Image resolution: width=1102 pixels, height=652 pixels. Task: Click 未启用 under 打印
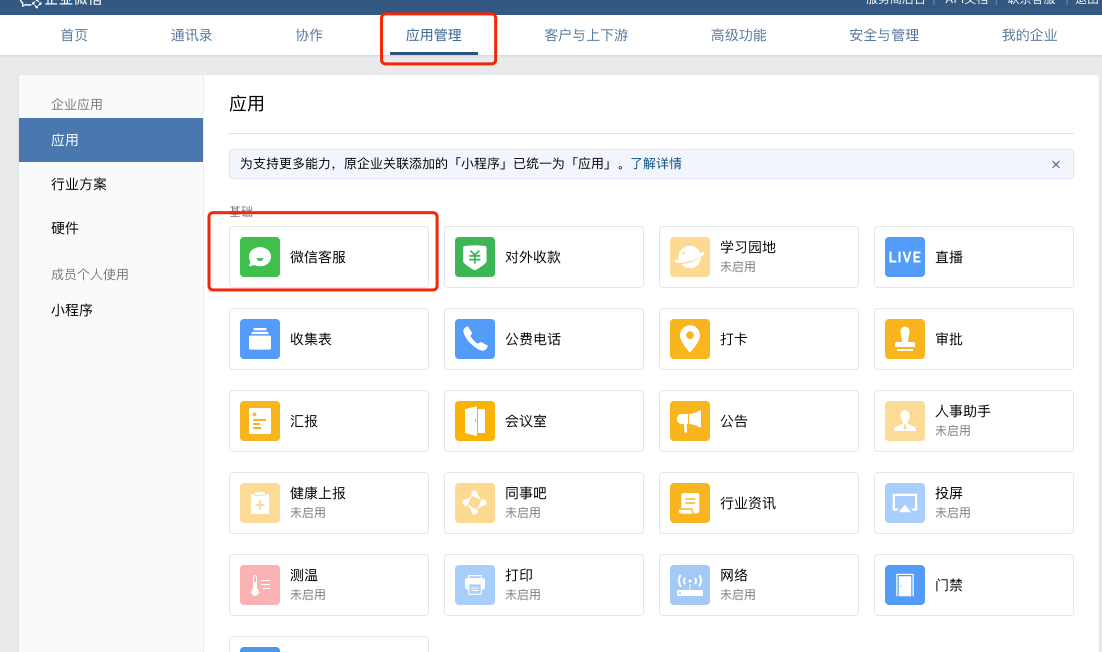[523, 595]
